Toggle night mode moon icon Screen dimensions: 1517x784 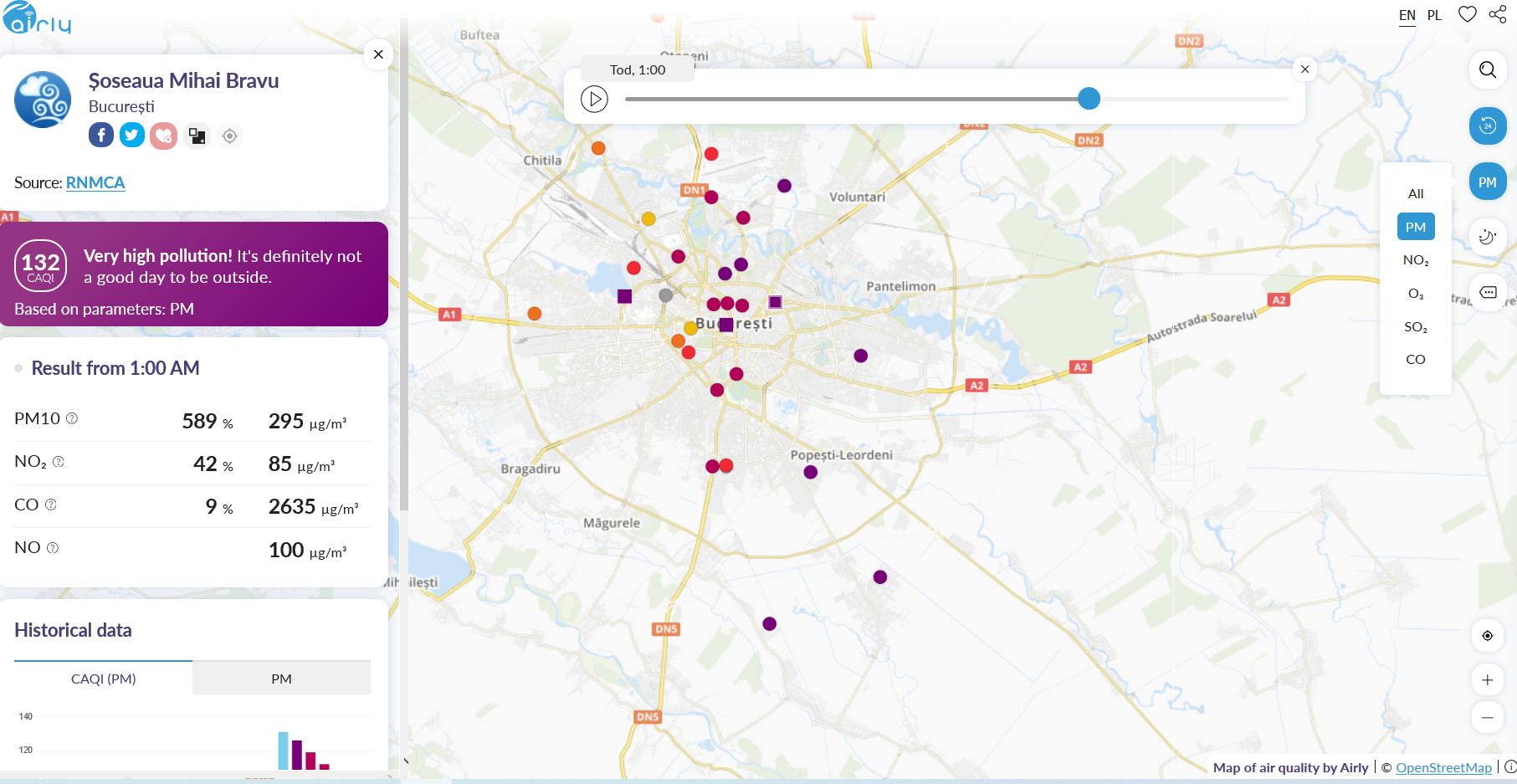coord(1487,238)
